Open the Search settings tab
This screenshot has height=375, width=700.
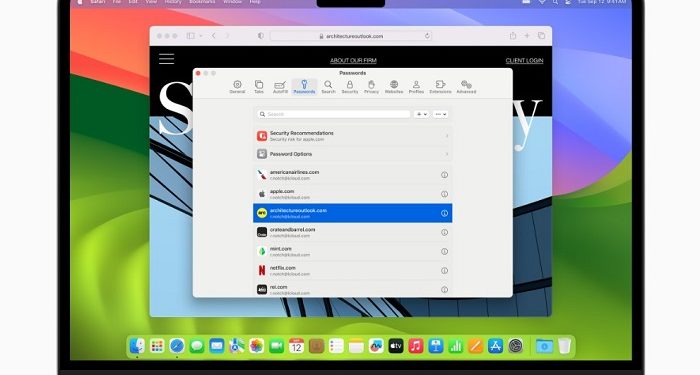(328, 87)
